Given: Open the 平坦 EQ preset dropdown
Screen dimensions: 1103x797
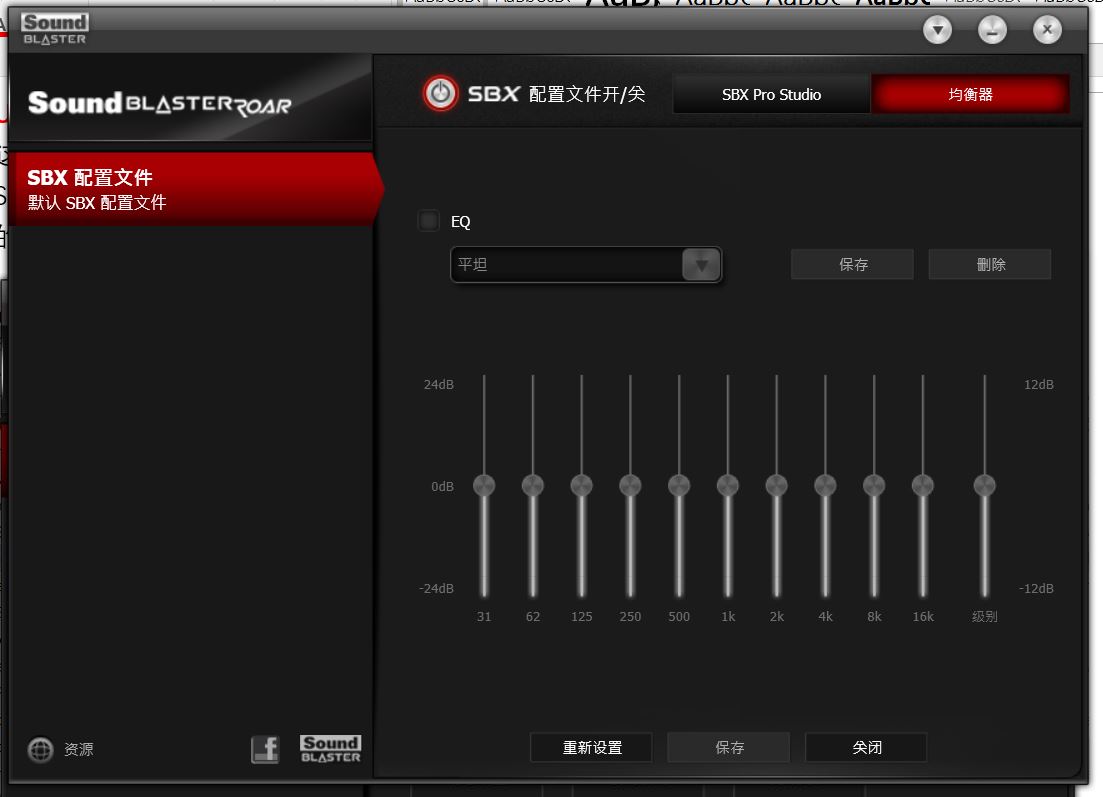Looking at the screenshot, I should click(x=586, y=264).
